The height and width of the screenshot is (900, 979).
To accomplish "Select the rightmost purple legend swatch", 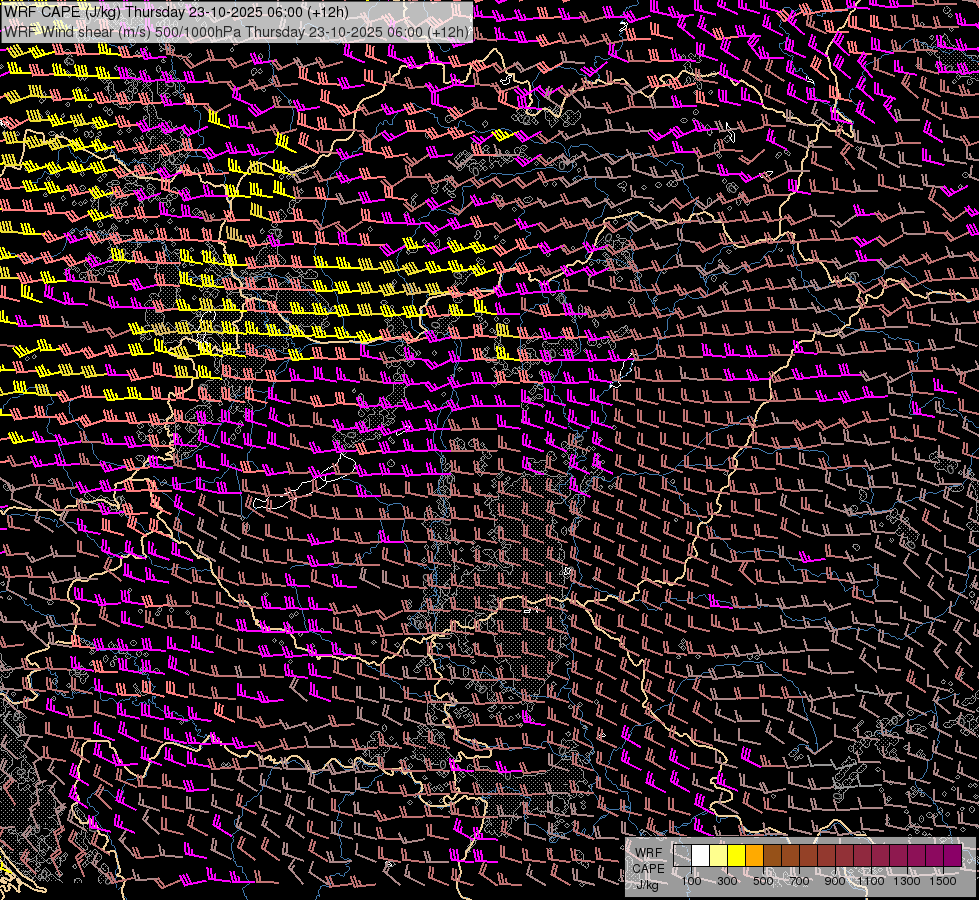I will pyautogui.click(x=952, y=856).
